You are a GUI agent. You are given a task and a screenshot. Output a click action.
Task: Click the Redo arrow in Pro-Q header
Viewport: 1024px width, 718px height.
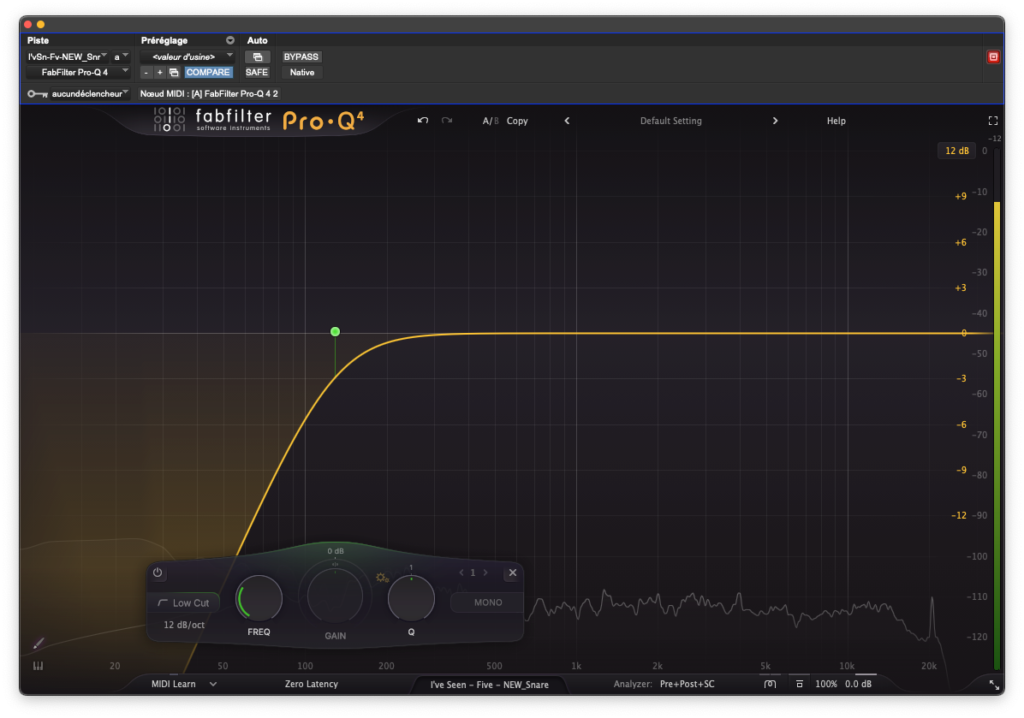coord(447,120)
